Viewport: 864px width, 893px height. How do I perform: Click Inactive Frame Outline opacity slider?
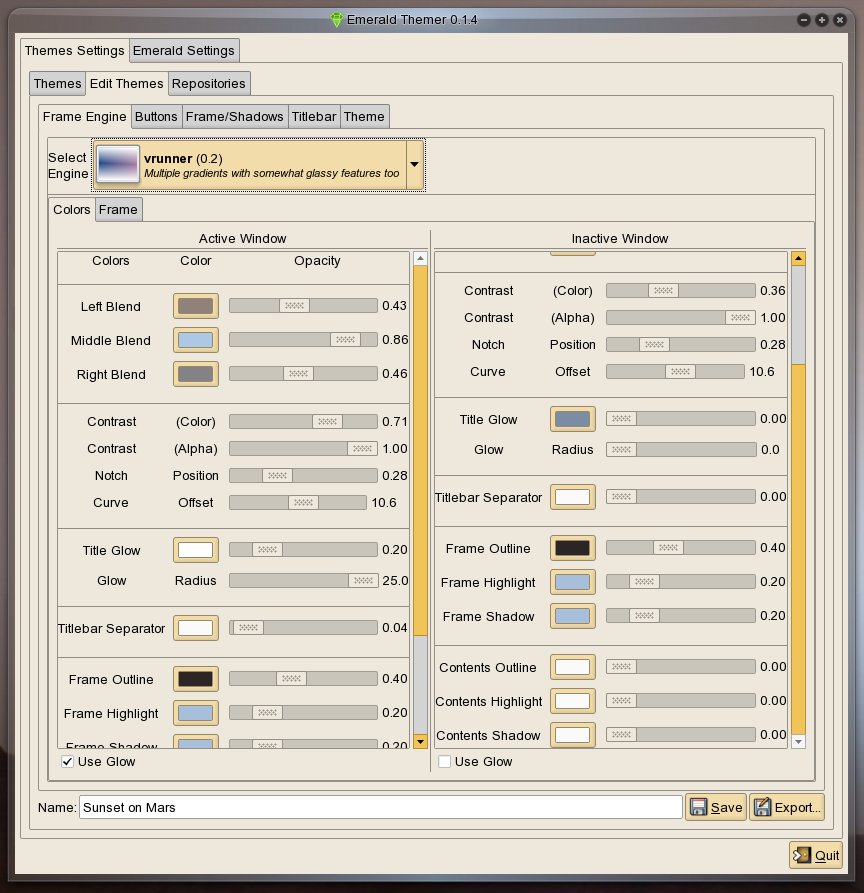point(681,547)
